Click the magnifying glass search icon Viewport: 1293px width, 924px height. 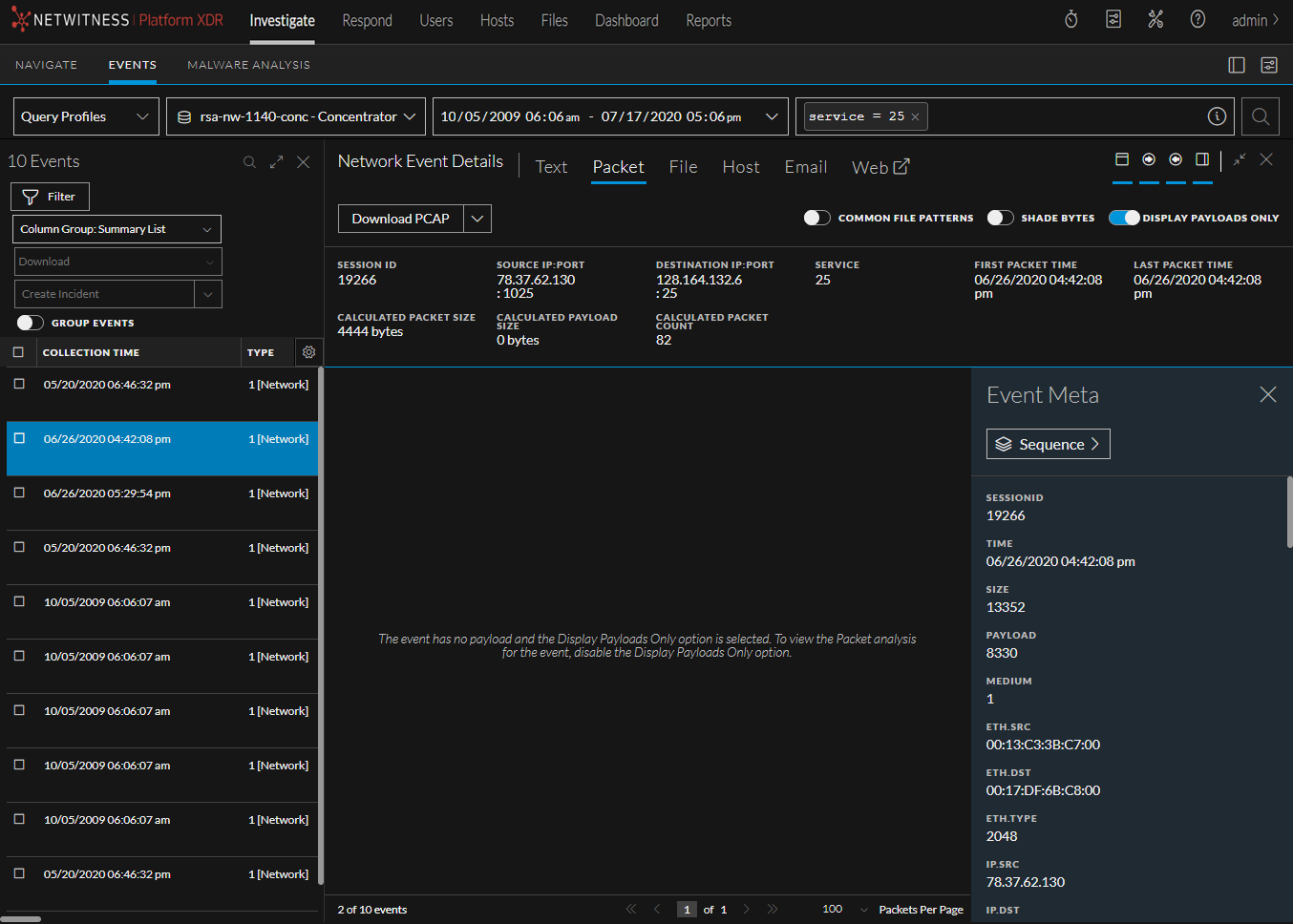pos(1261,116)
